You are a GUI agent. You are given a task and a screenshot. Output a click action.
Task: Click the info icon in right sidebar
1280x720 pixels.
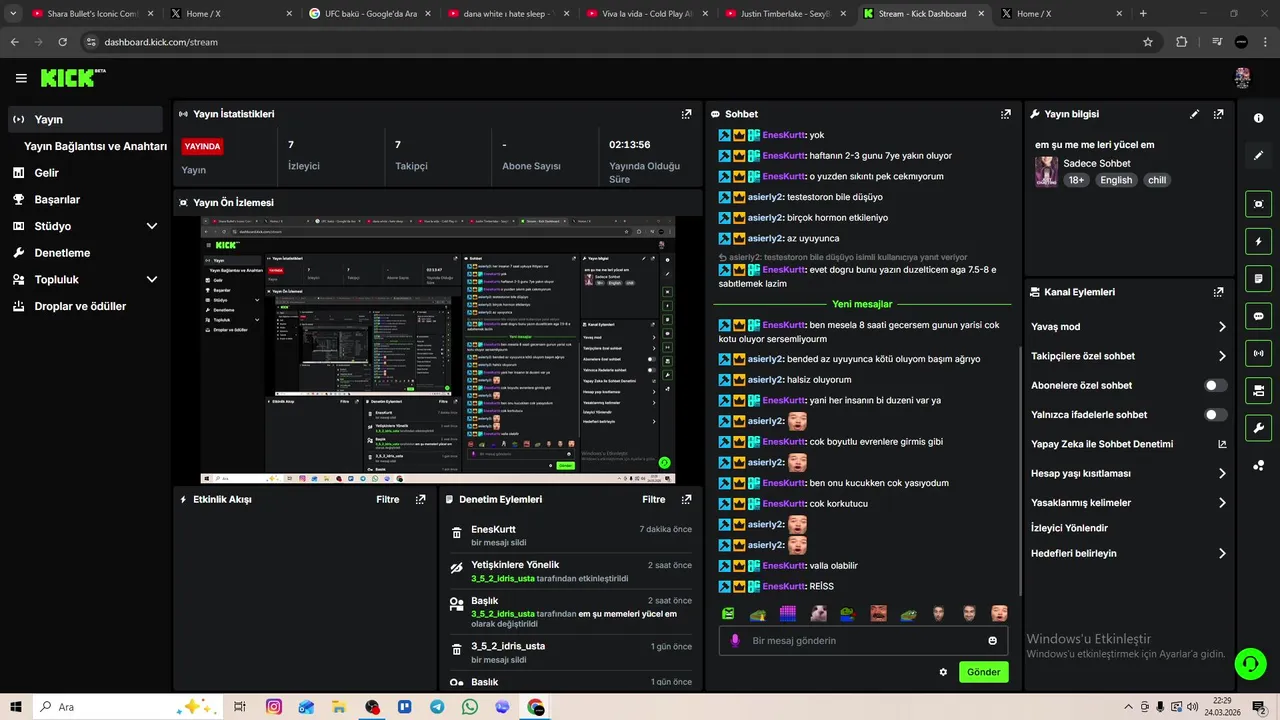(1258, 118)
